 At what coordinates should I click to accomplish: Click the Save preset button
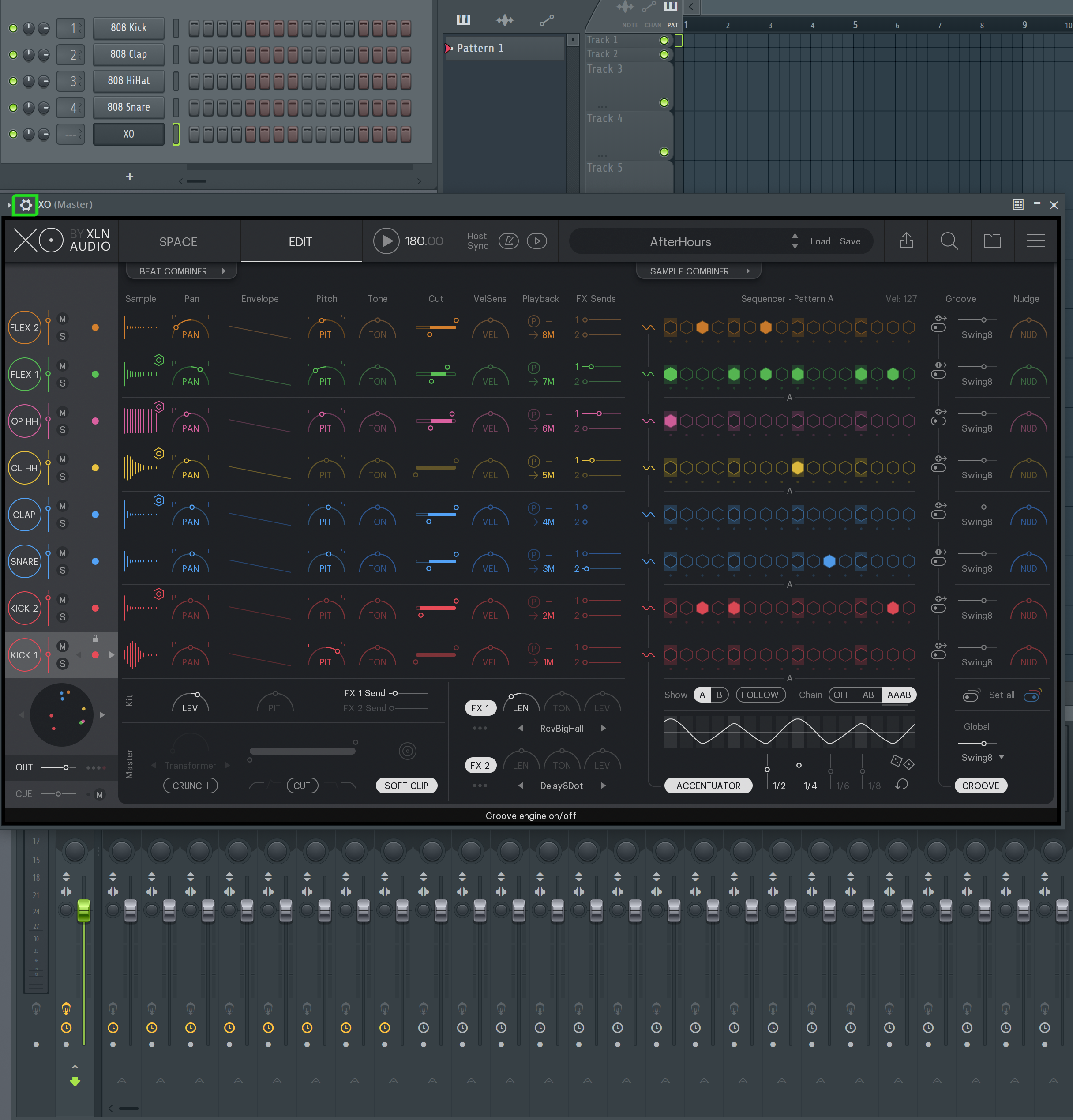[x=850, y=241]
